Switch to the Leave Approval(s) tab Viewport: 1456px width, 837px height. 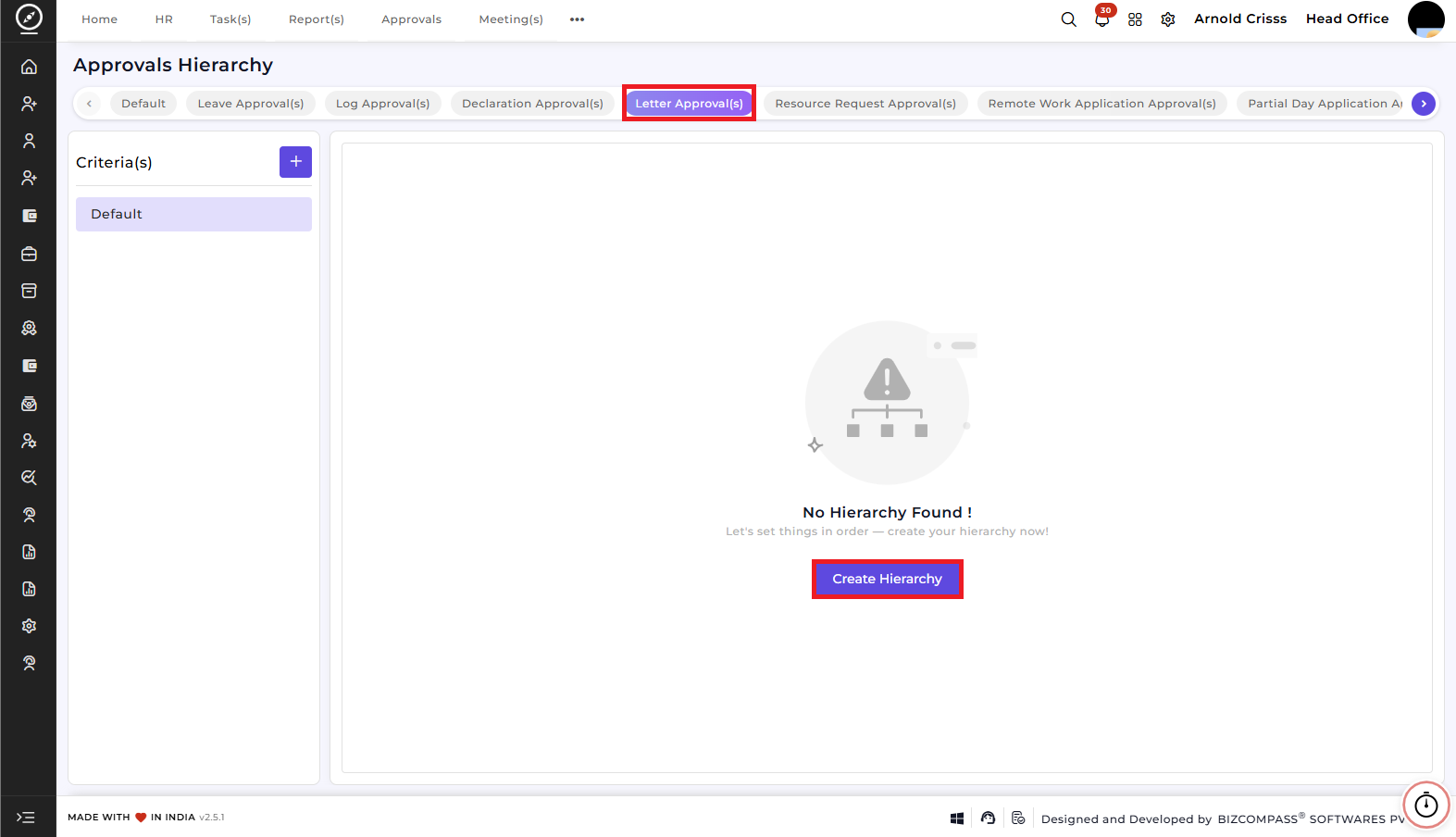pos(251,104)
